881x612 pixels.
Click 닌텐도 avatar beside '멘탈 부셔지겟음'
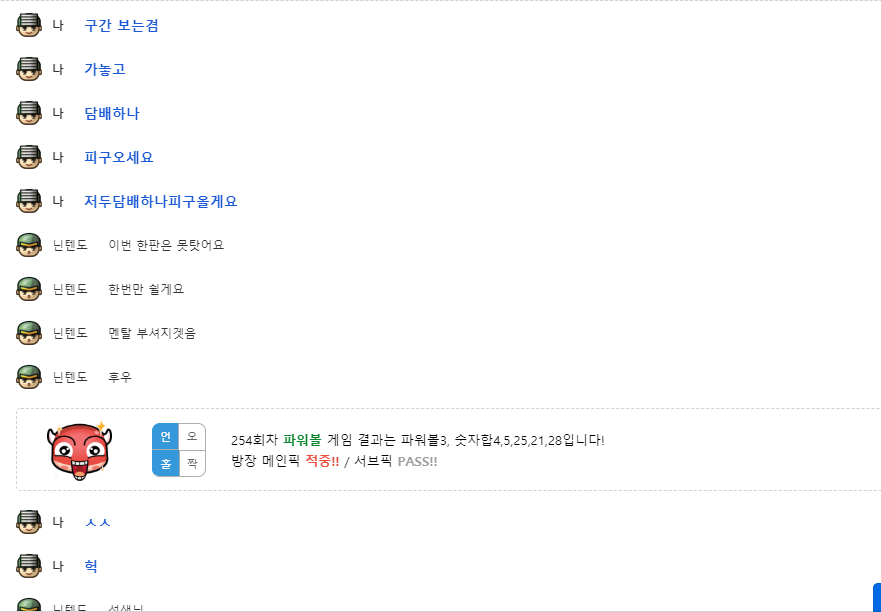[29, 333]
